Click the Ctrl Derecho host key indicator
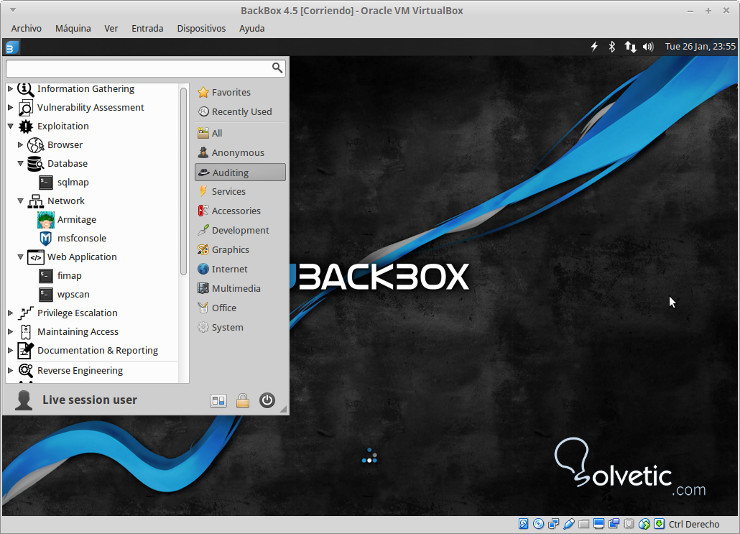Viewport: 740px width, 534px height. tap(694, 524)
